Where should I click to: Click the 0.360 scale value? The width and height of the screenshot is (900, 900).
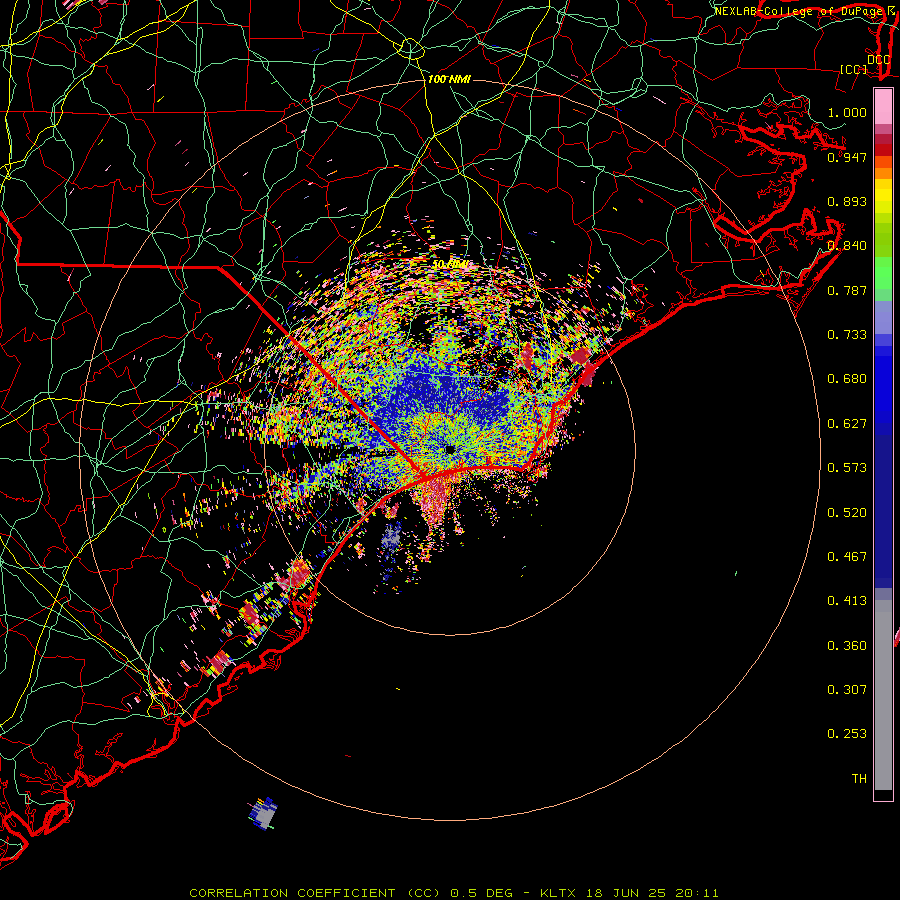tap(847, 646)
